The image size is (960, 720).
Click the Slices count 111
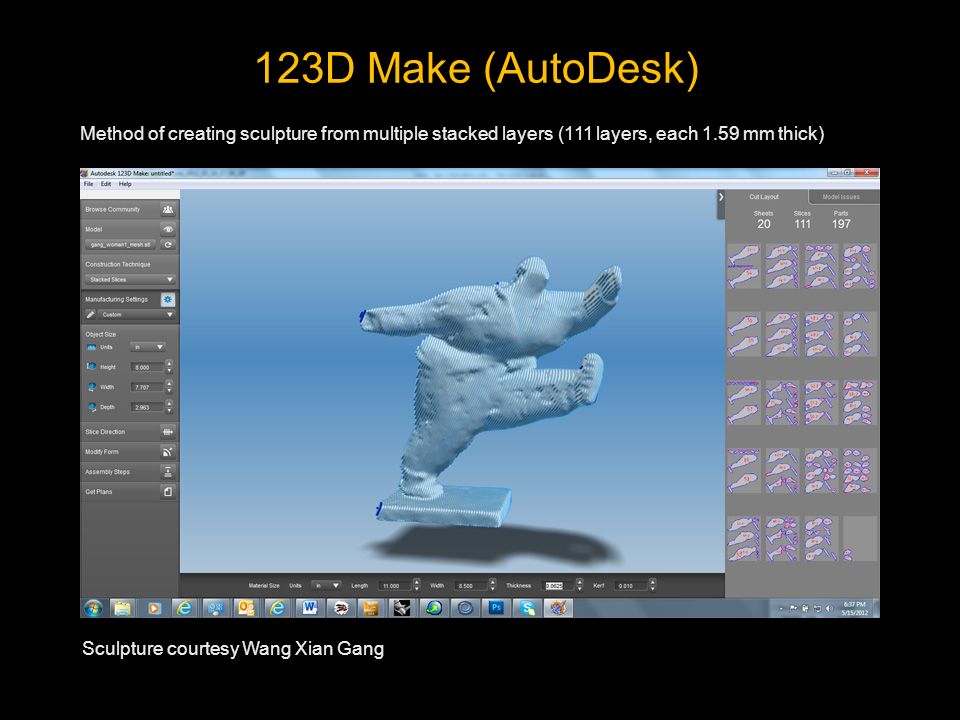click(802, 224)
